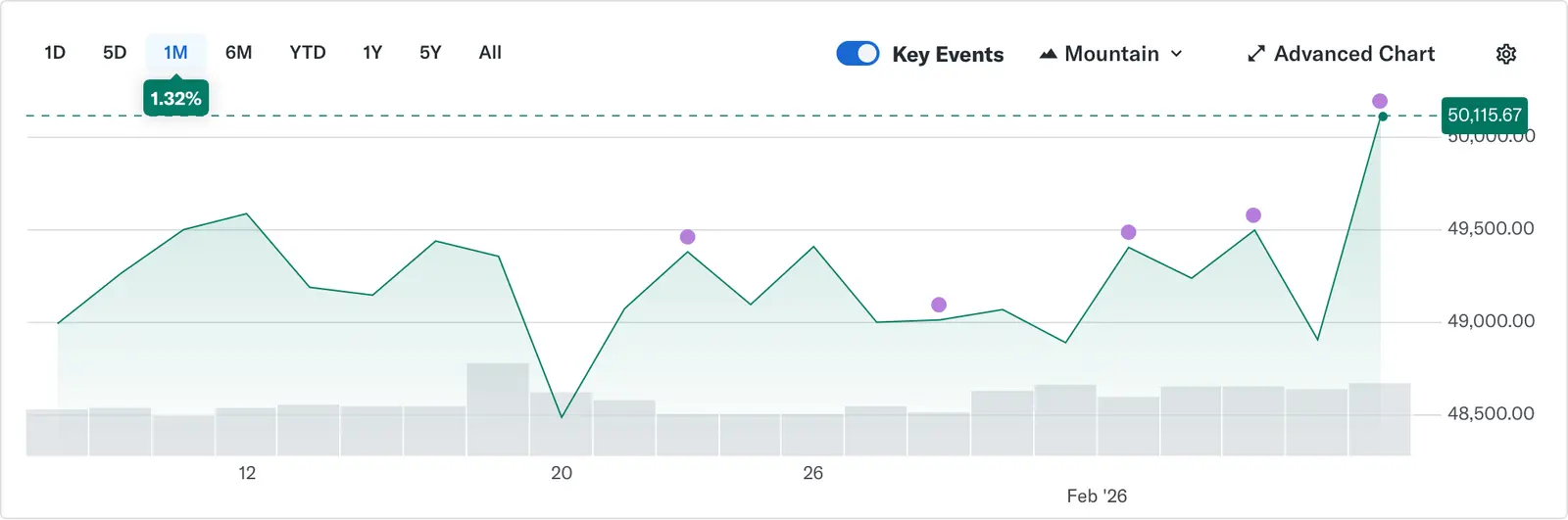Show the 1Y time range
Image resolution: width=1568 pixels, height=520 pixels.
pos(372,53)
